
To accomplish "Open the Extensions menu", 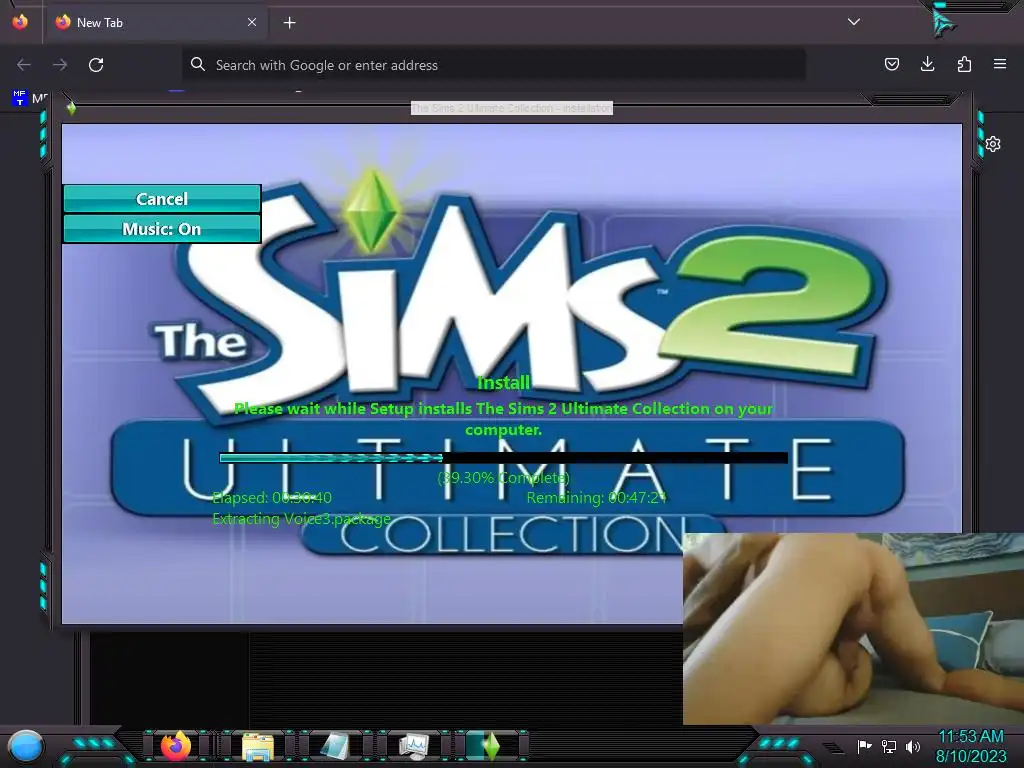I will [964, 64].
